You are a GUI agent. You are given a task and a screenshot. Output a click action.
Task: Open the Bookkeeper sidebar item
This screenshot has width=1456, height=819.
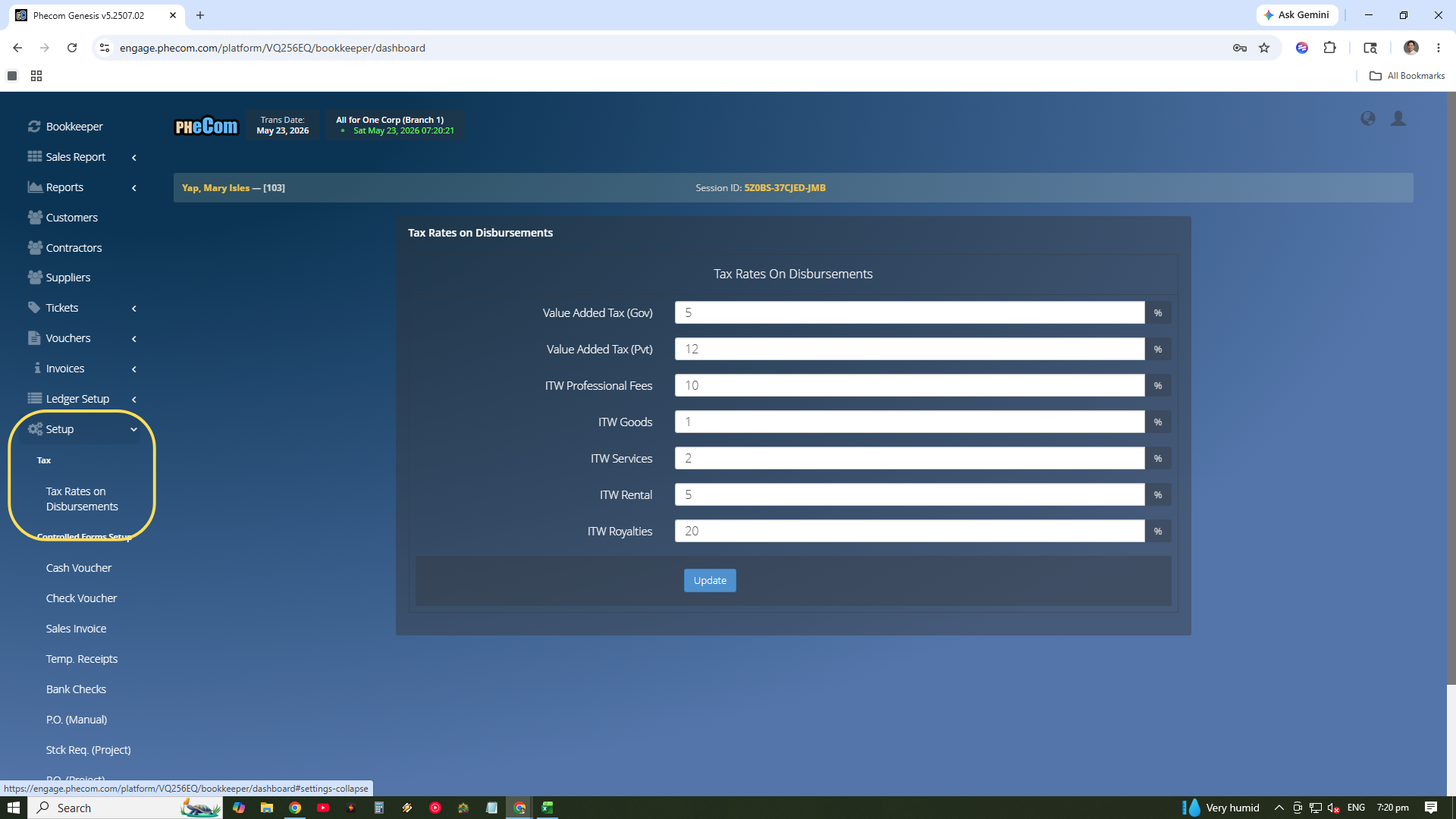point(74,127)
